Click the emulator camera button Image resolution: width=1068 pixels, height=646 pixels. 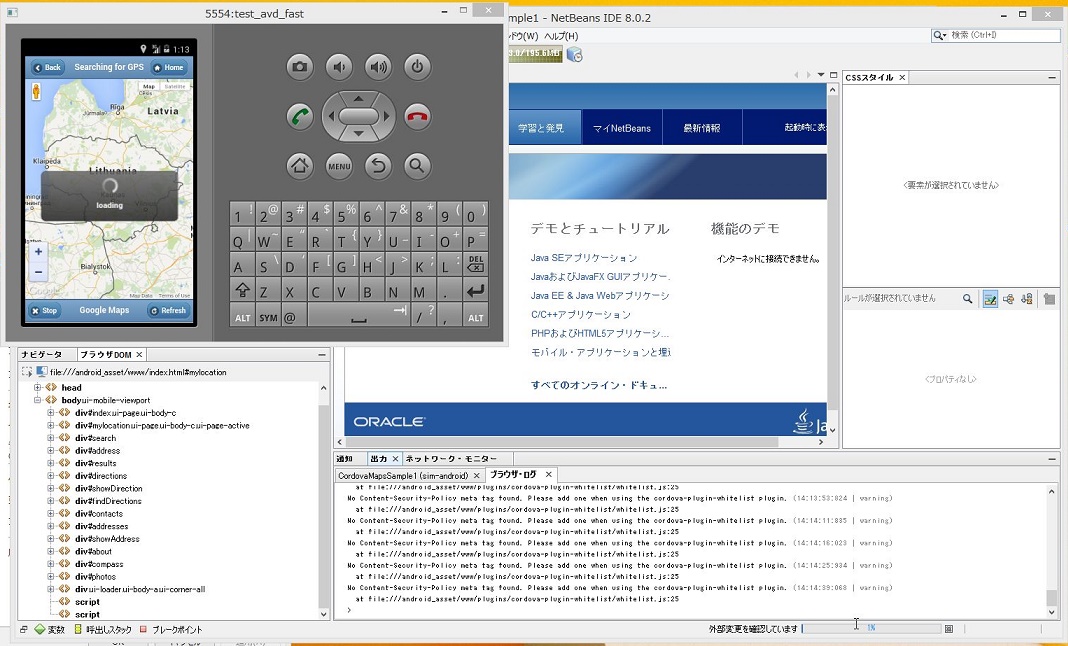[300, 67]
